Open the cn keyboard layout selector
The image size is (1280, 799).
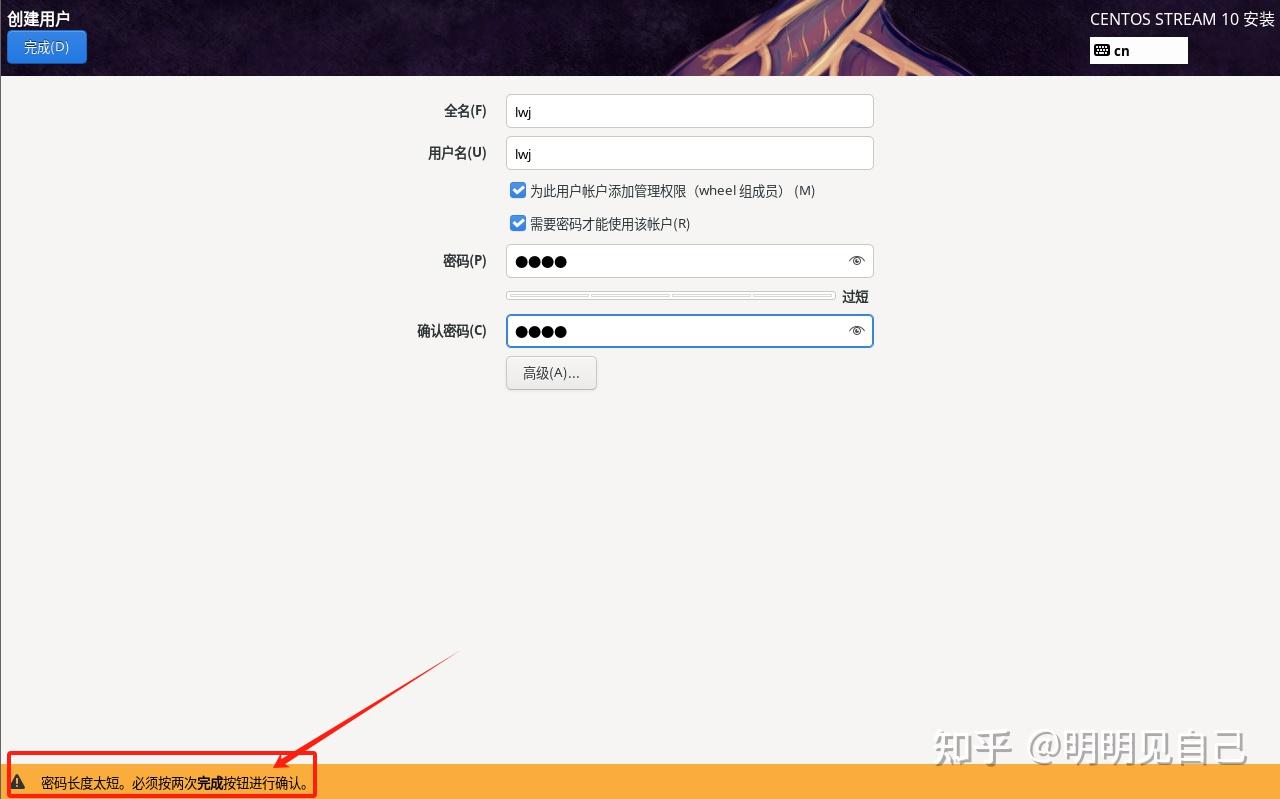point(1138,50)
